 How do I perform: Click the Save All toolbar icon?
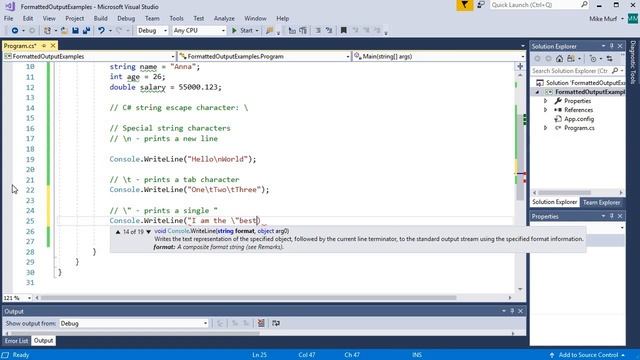[86, 31]
